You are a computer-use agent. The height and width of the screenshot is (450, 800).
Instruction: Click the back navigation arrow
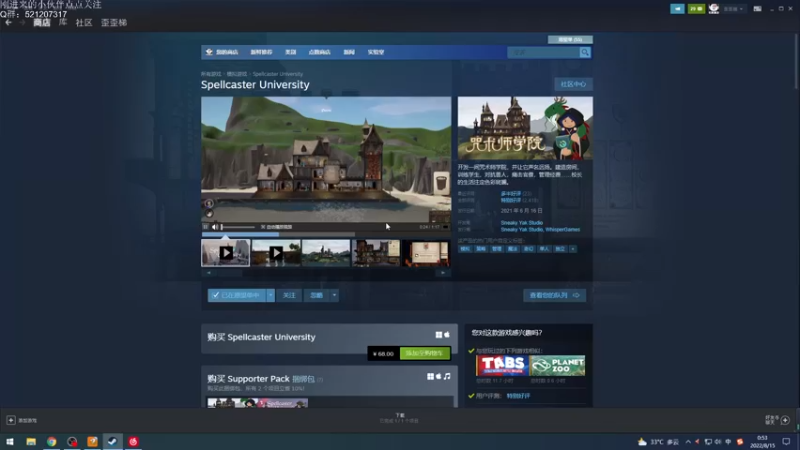pyautogui.click(x=8, y=22)
